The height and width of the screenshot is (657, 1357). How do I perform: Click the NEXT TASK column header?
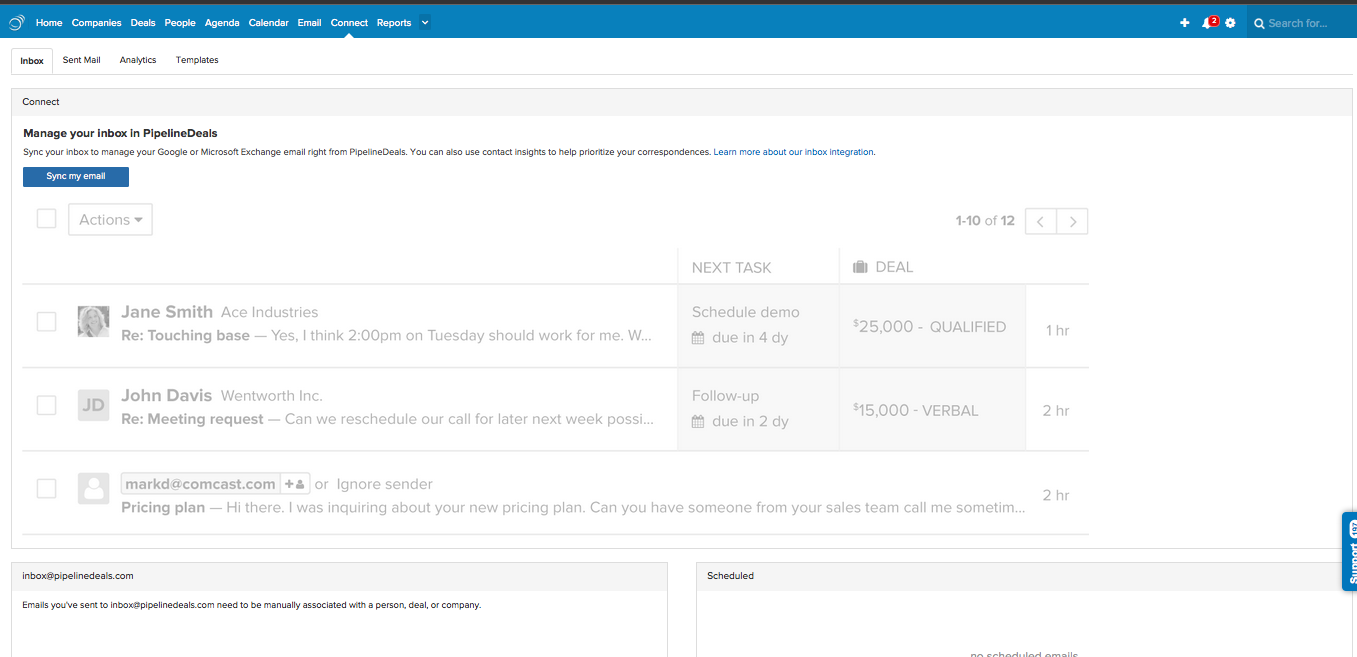coord(732,268)
